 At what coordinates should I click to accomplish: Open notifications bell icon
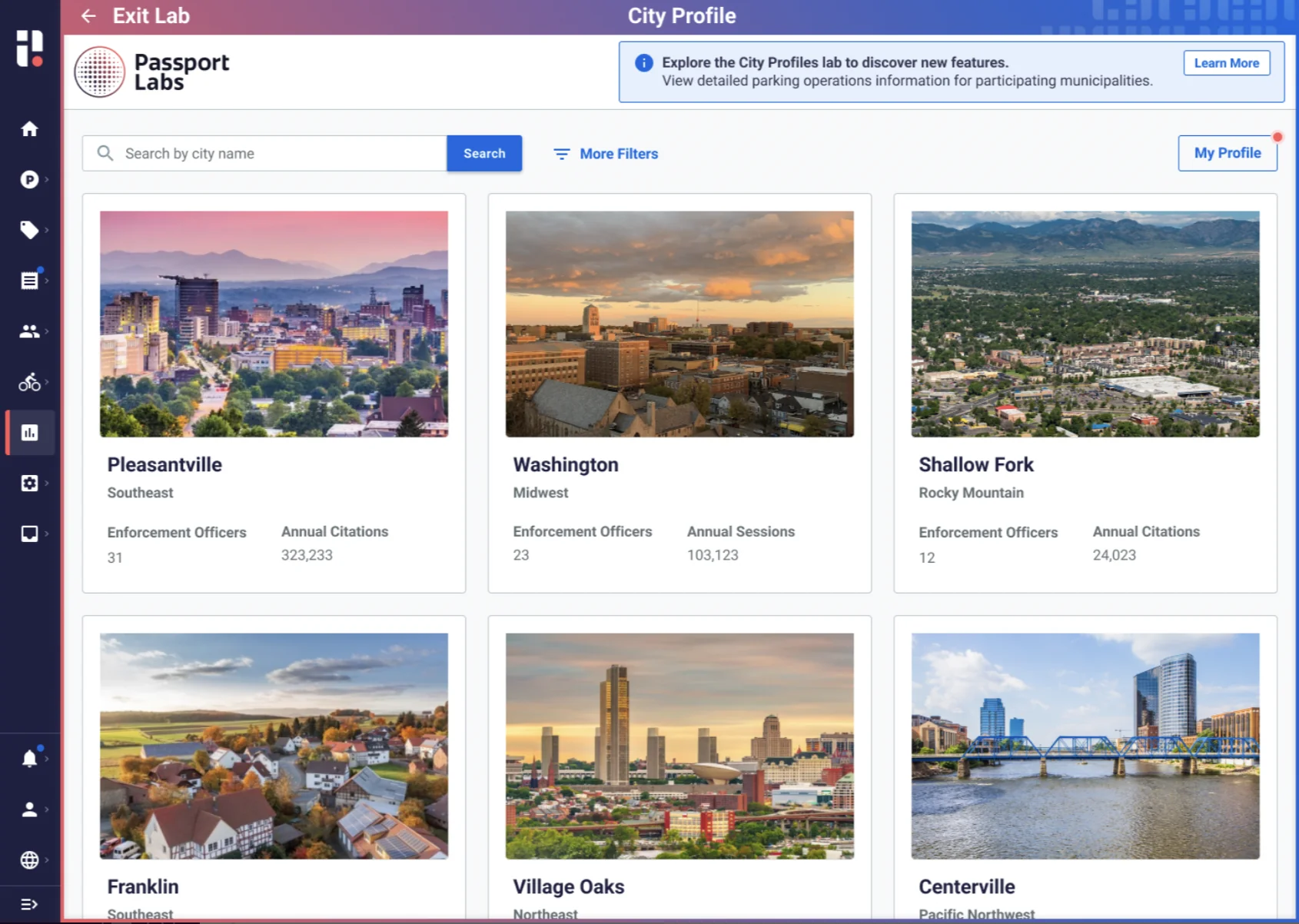(29, 759)
